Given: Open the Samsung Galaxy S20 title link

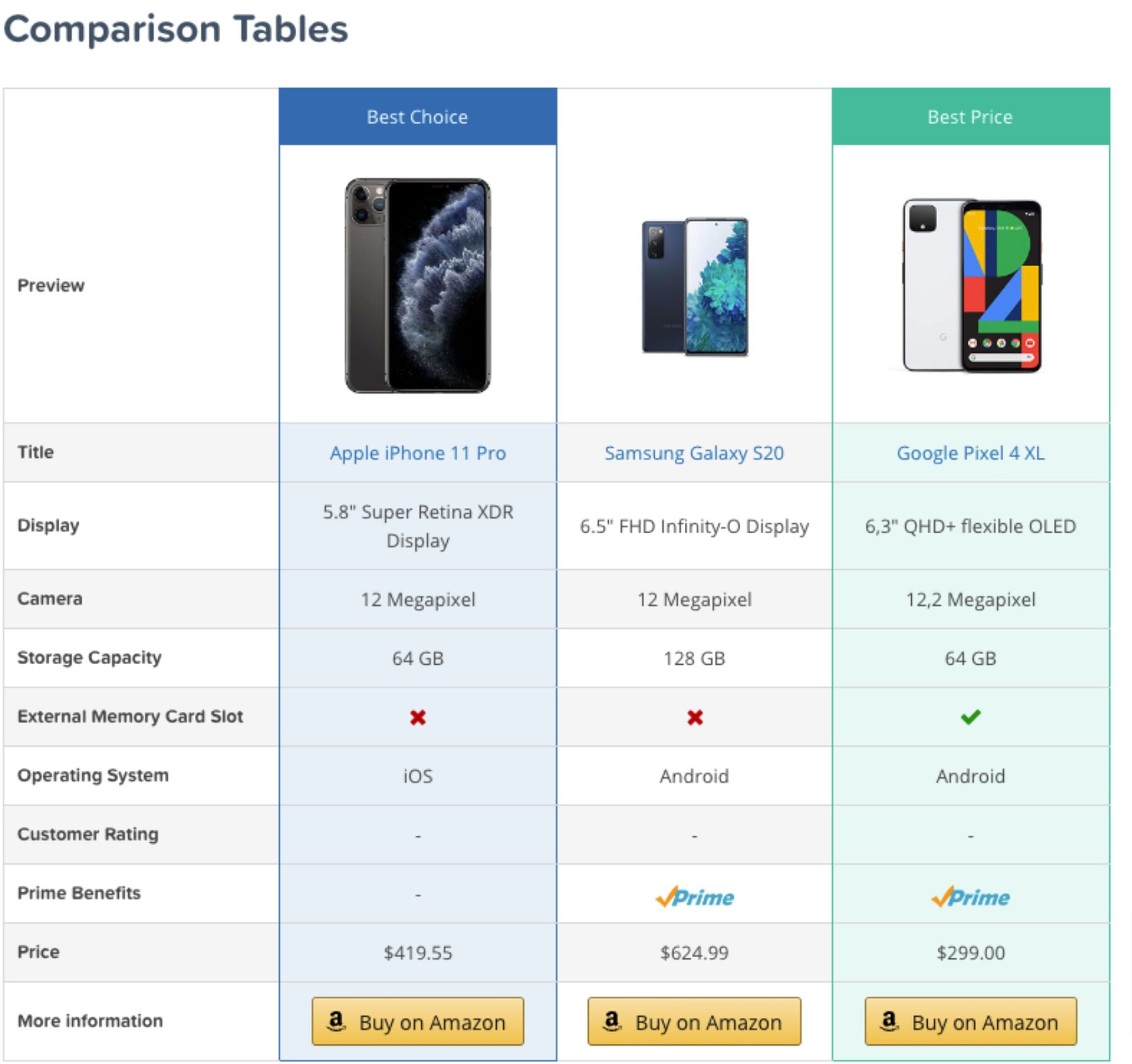Looking at the screenshot, I should (694, 453).
